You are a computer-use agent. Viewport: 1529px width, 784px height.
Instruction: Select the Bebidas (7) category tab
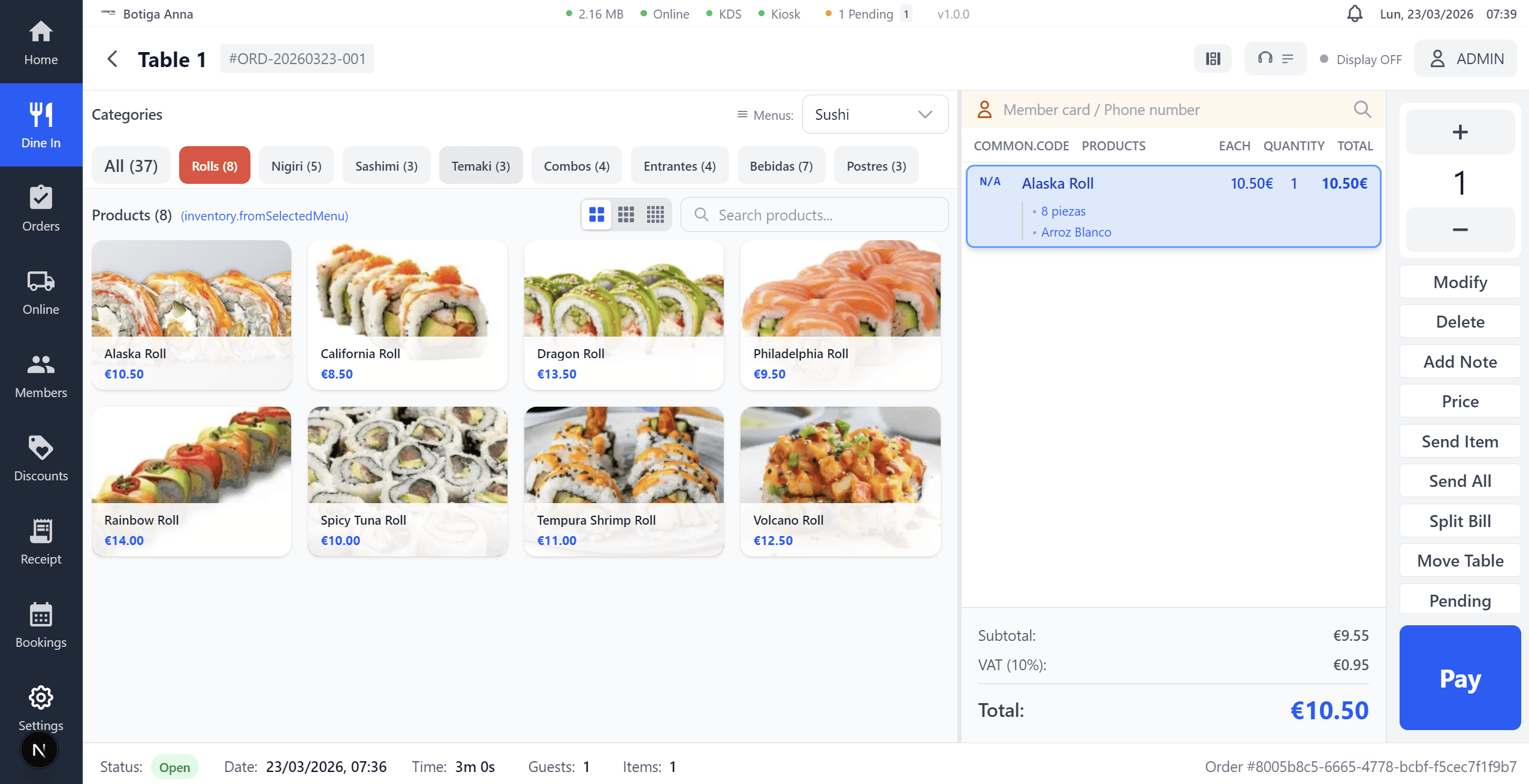click(781, 166)
